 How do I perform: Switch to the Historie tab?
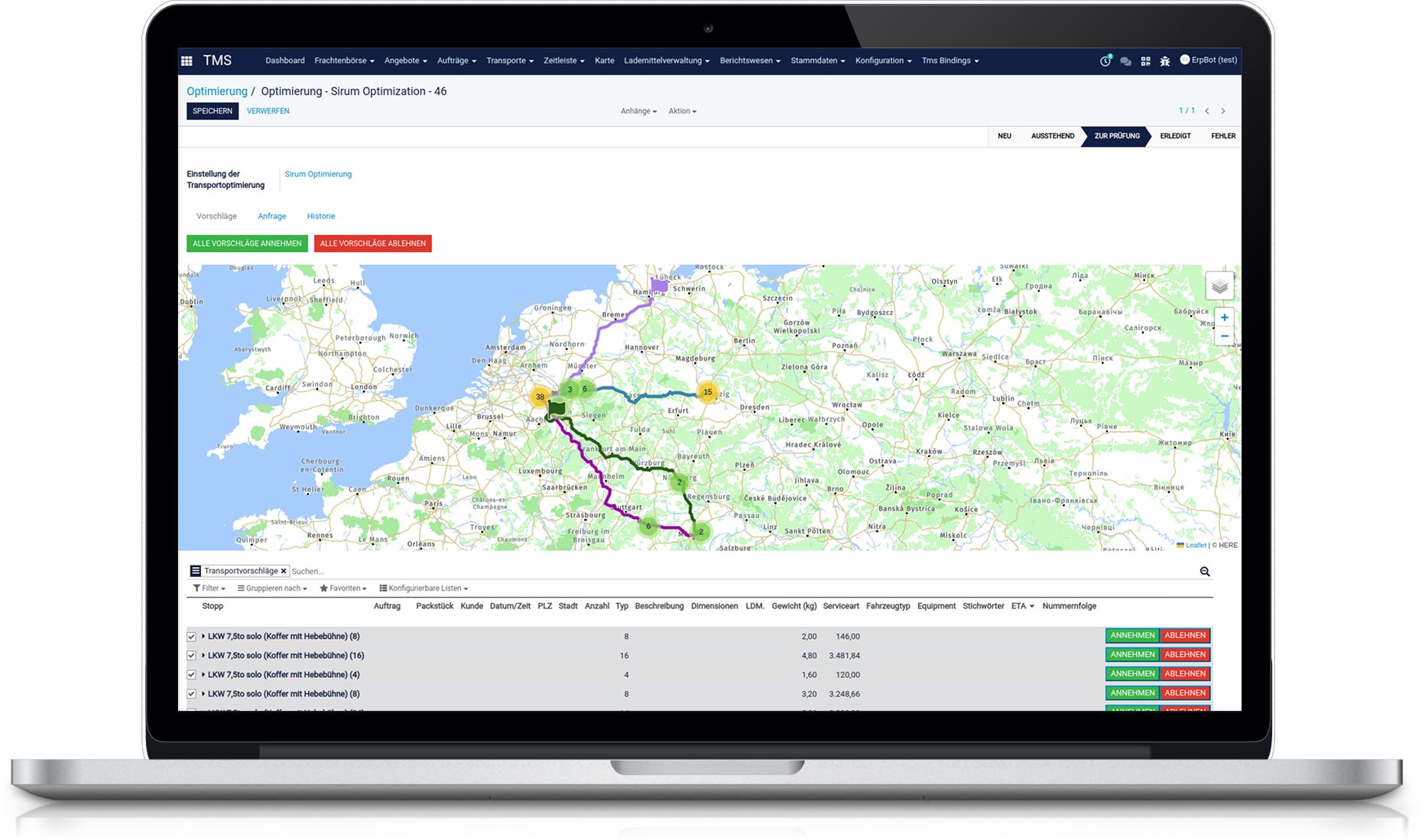pyautogui.click(x=320, y=216)
